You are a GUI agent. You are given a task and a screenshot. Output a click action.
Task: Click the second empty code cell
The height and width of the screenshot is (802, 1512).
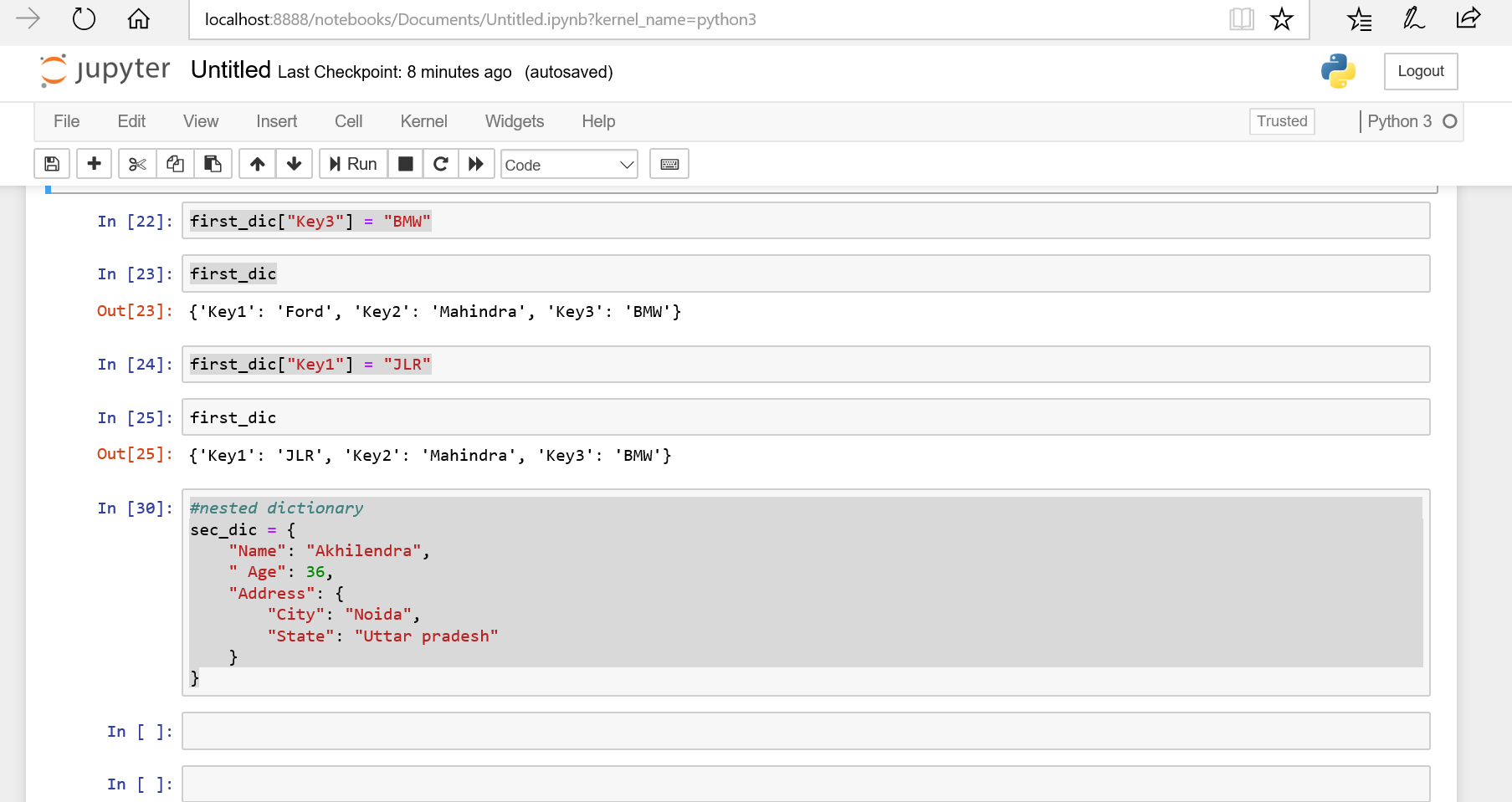point(806,784)
